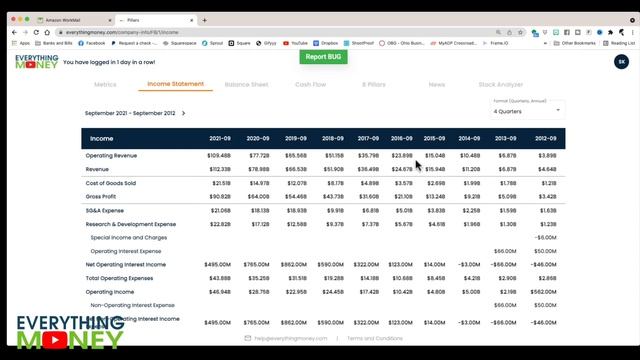
Task: Open the YouTube bookmark
Action: (x=296, y=43)
